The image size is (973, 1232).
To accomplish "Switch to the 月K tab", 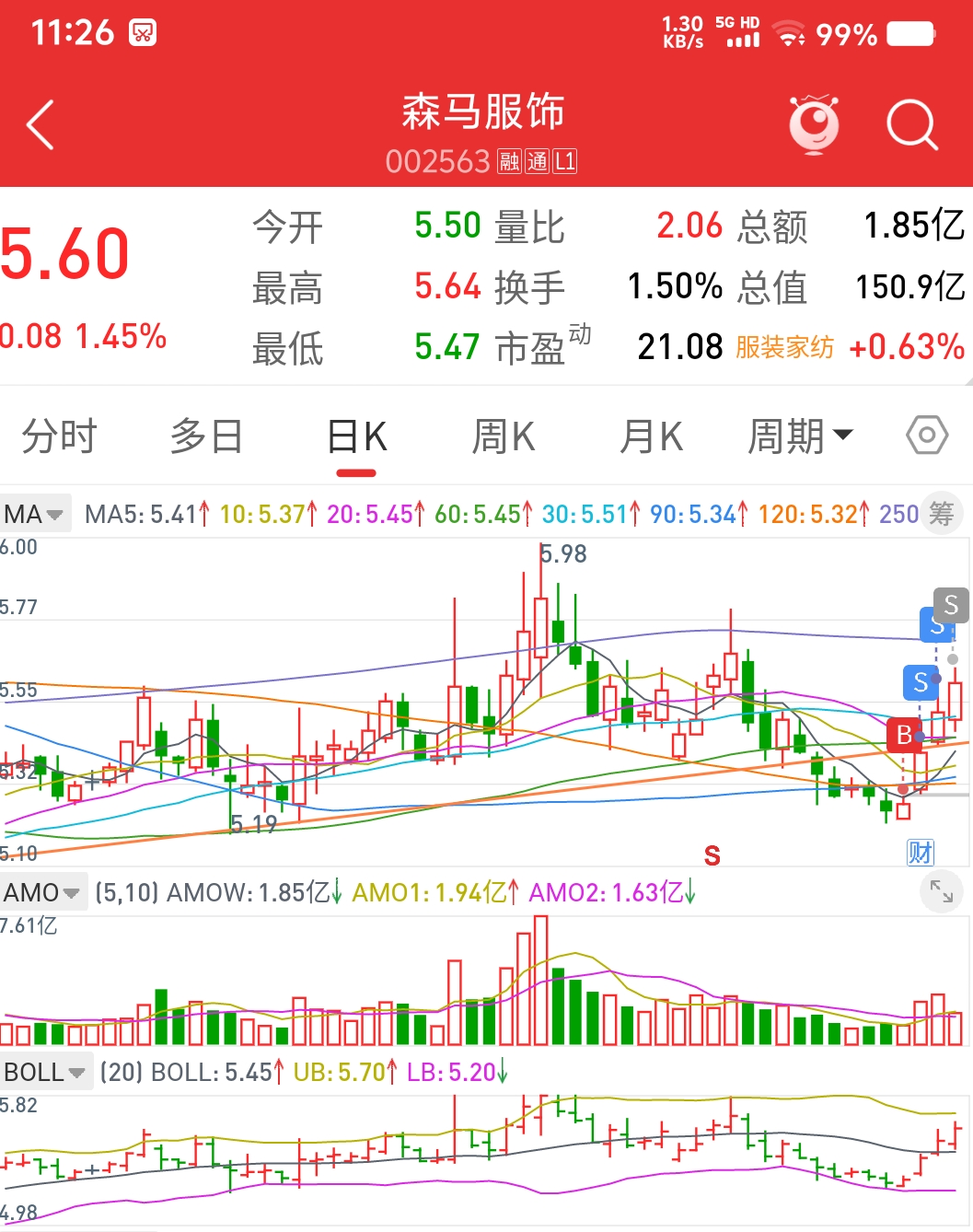I will click(x=652, y=436).
